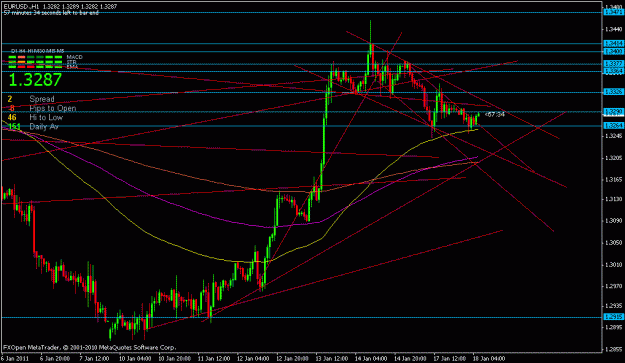Click the 17 Jan 12:00 time axis label
The height and width of the screenshot is (363, 625).
click(x=450, y=359)
